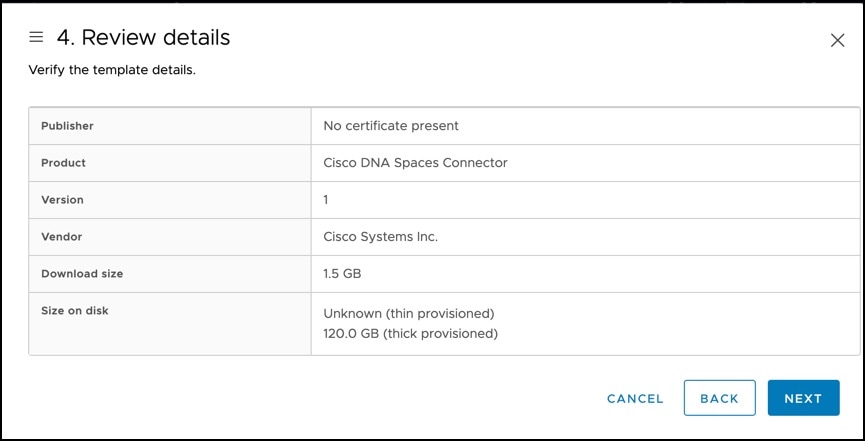Select the Vendor row label
The width and height of the screenshot is (865, 441).
point(61,237)
